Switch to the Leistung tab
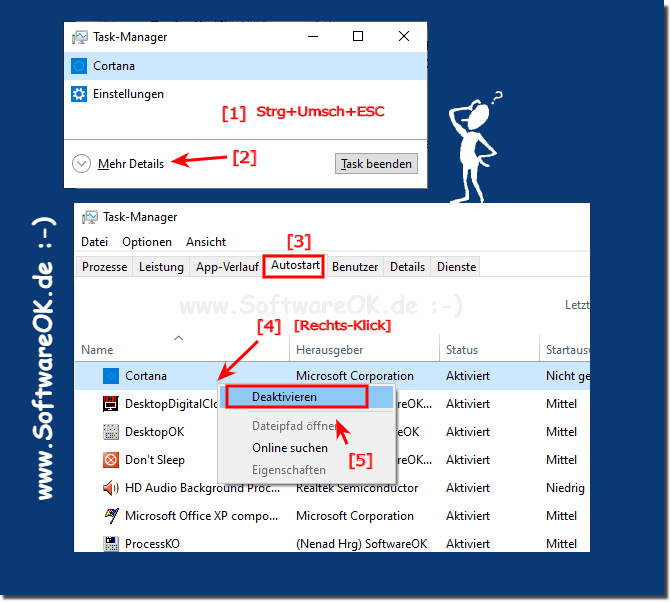The image size is (671, 602). 161,267
